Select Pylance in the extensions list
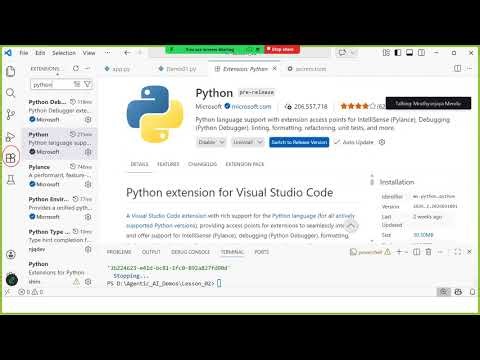 coord(60,175)
